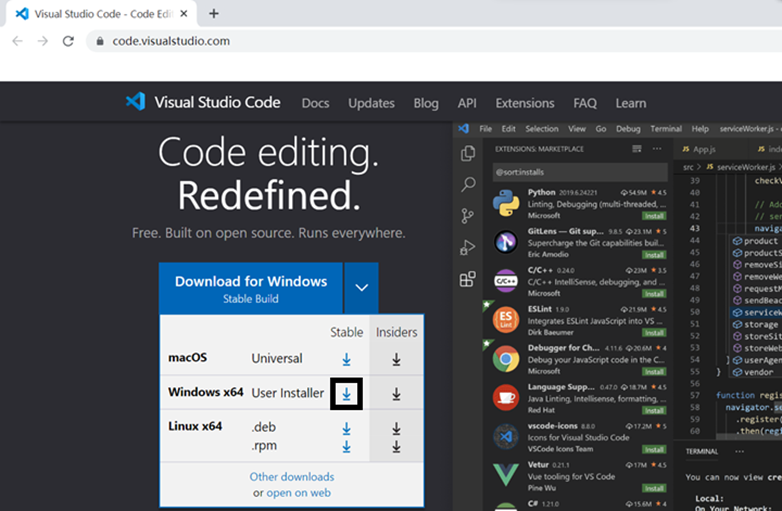Open the Other downloads link
This screenshot has width=782, height=511.
292,477
